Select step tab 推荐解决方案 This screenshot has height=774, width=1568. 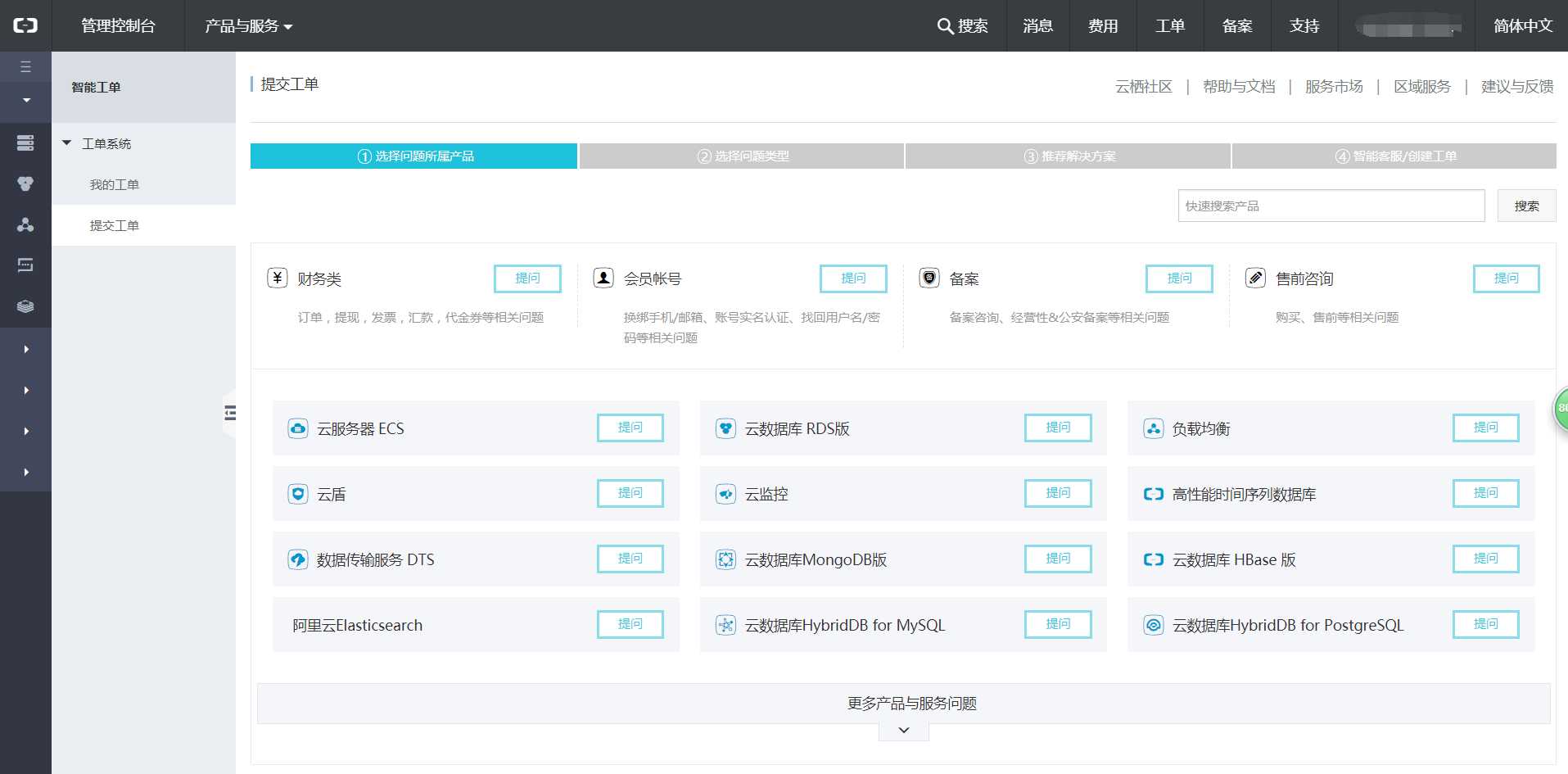pos(1068,156)
